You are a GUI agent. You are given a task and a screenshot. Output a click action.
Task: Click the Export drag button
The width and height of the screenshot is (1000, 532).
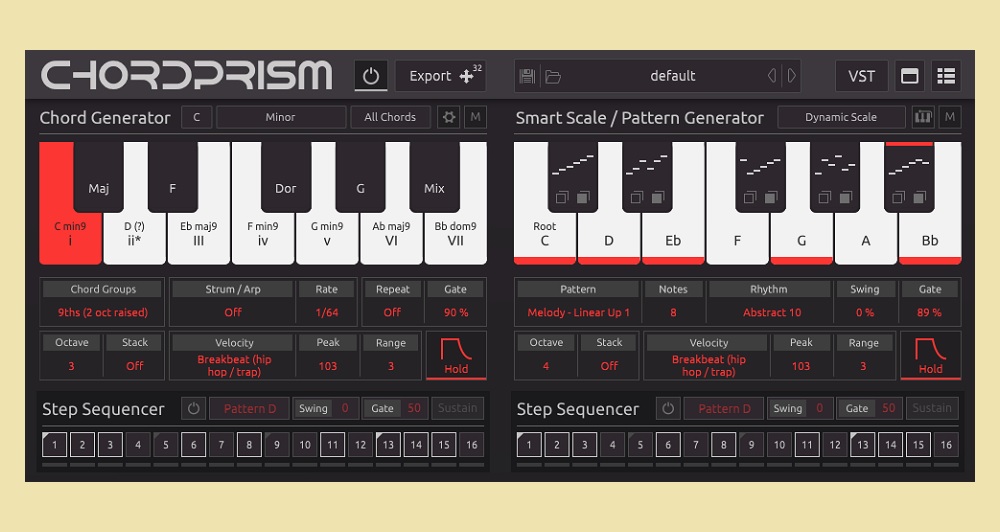(x=441, y=76)
